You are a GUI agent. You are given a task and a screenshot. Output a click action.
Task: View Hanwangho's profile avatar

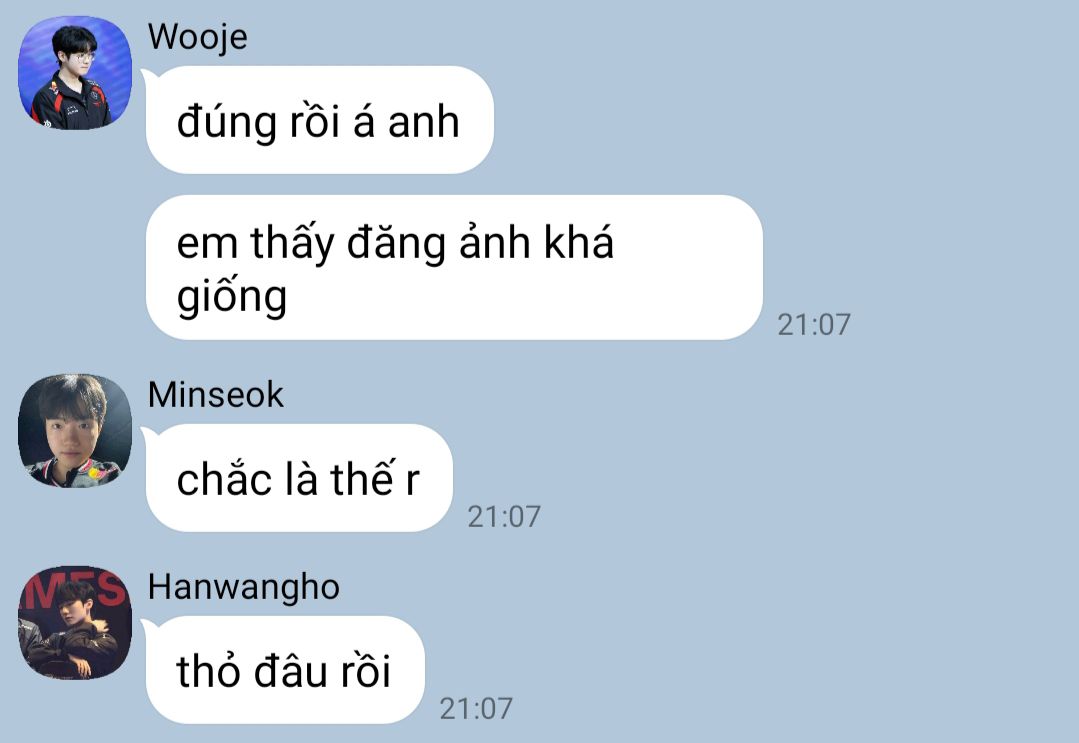[75, 623]
